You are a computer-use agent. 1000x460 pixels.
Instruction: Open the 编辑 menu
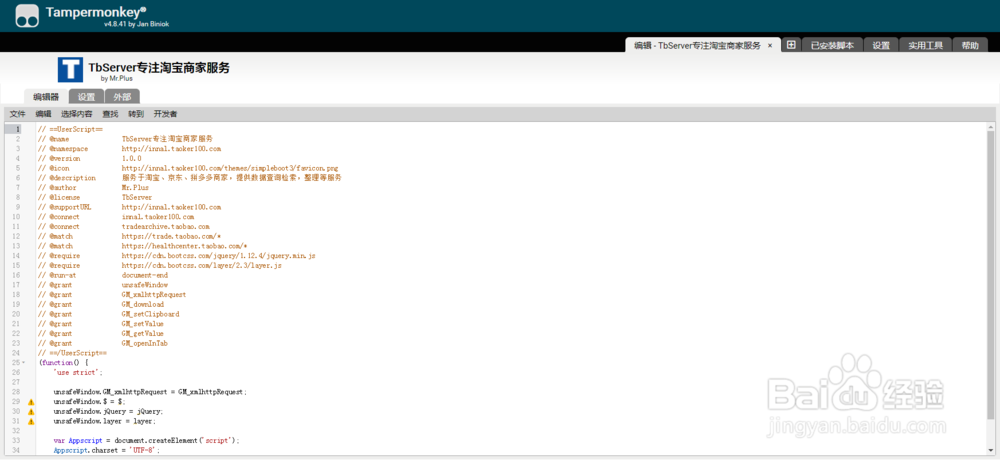tap(43, 114)
